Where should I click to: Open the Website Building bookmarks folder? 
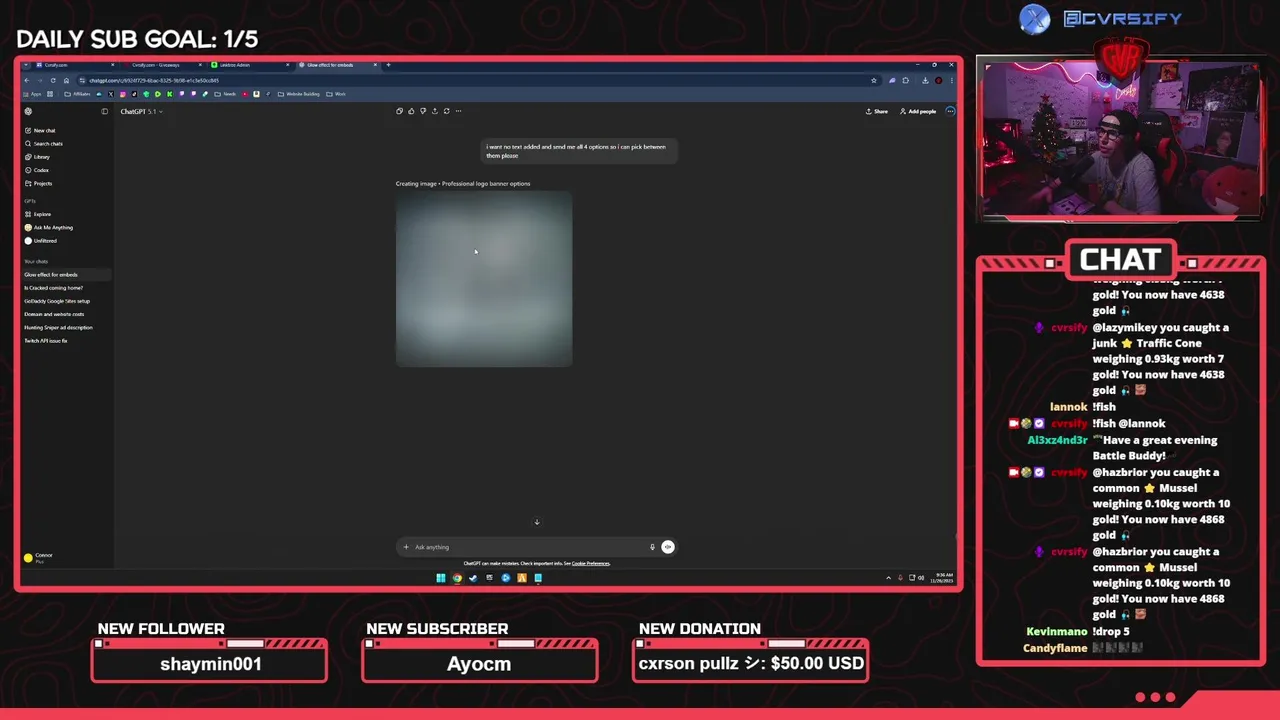tap(298, 94)
